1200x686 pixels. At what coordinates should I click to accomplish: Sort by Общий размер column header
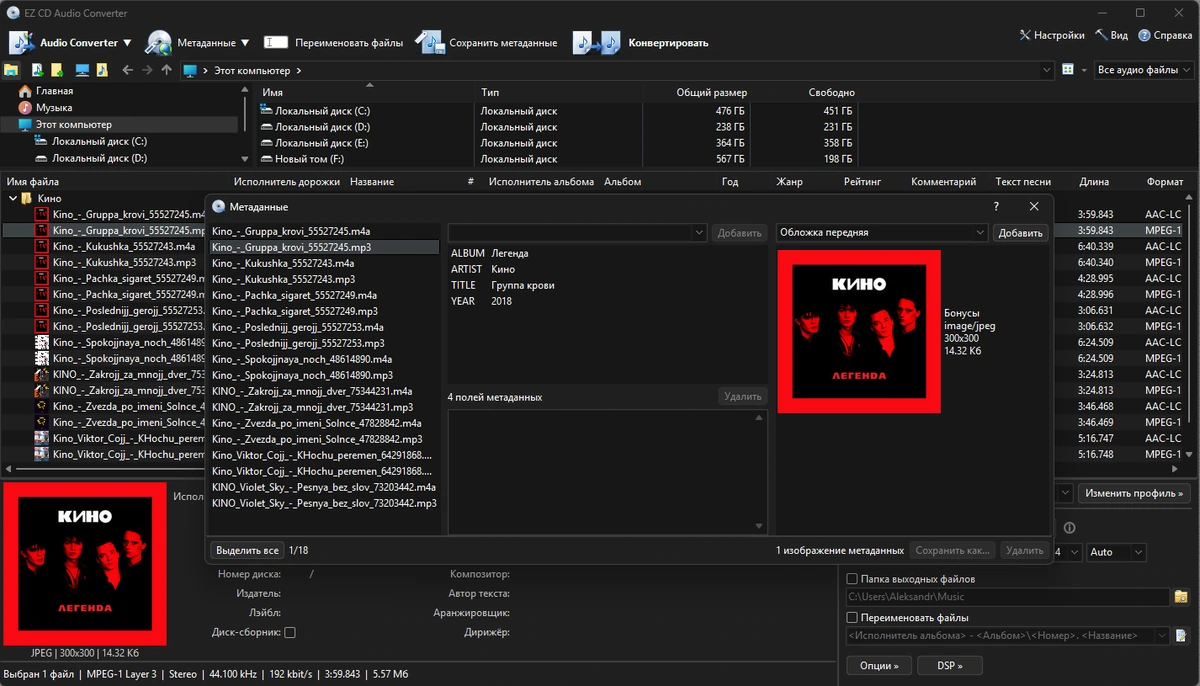711,92
